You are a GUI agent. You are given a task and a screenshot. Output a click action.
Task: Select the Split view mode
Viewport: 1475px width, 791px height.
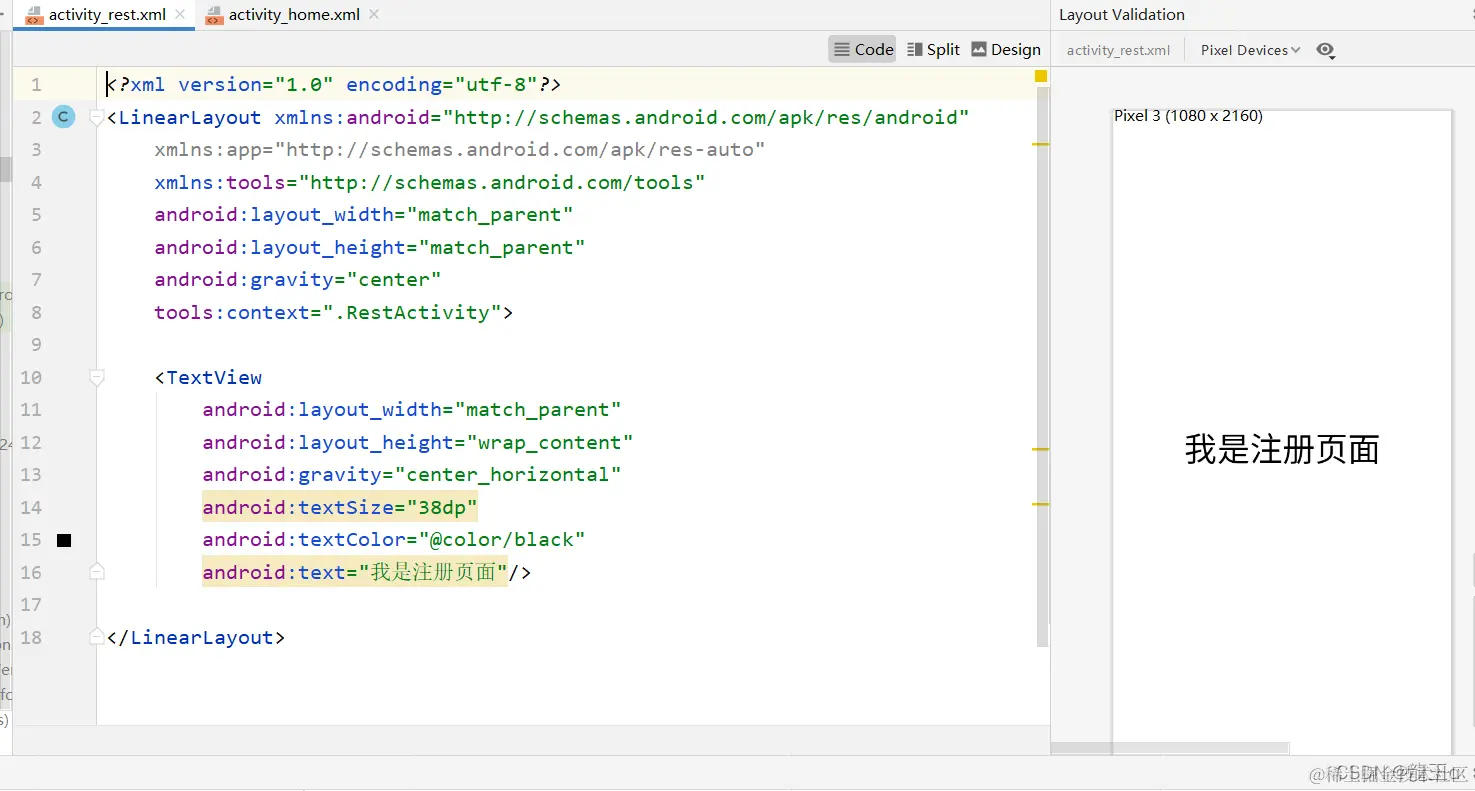(933, 49)
